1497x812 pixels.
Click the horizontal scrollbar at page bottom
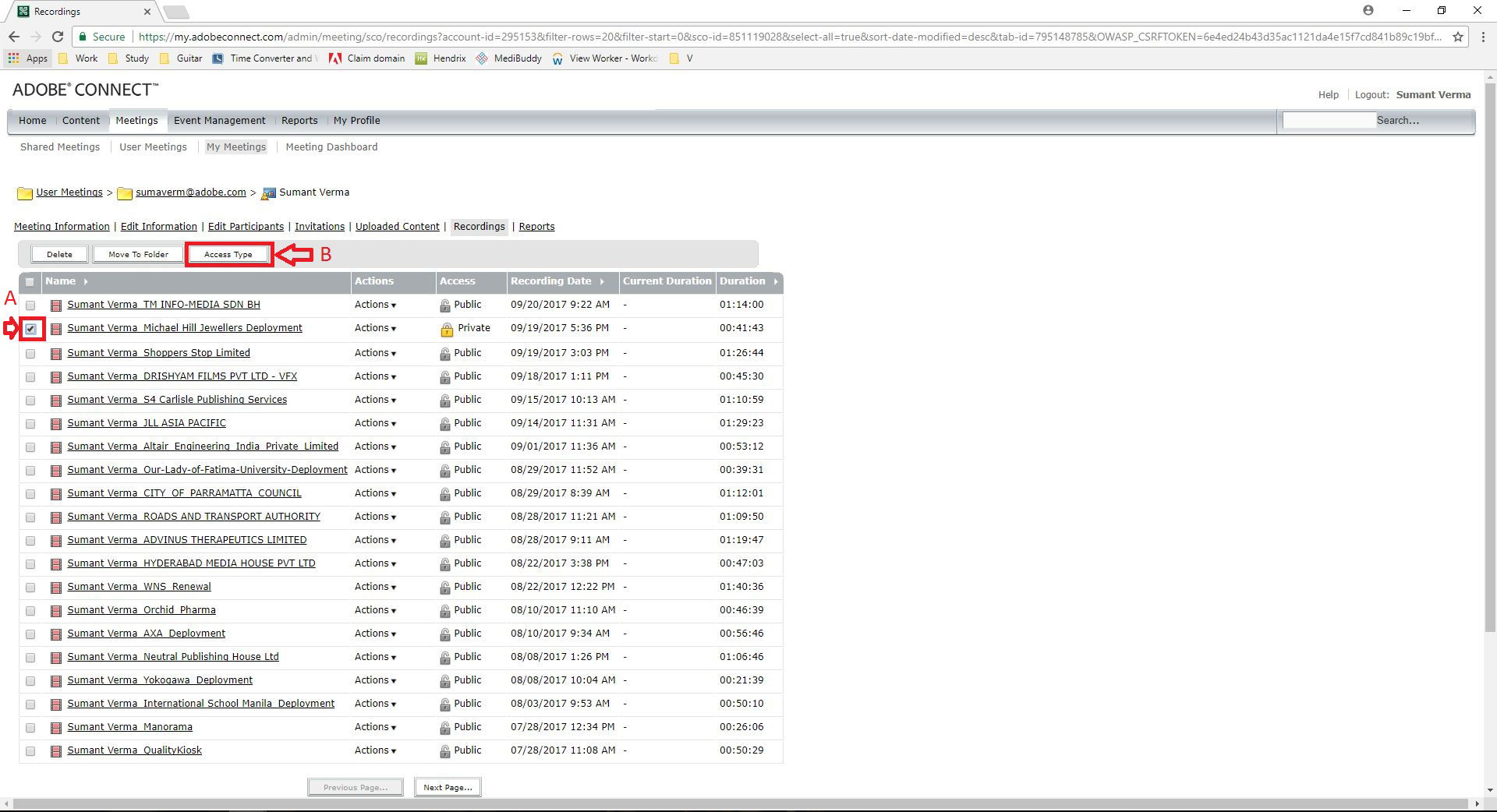[741, 804]
